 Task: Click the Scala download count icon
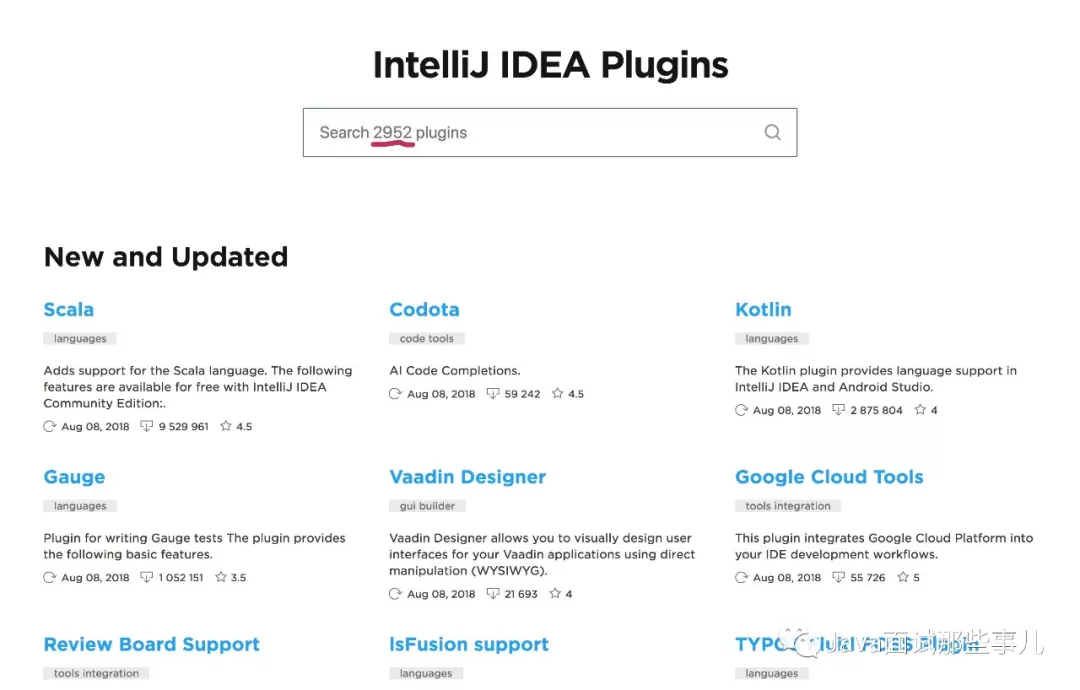[x=147, y=426]
